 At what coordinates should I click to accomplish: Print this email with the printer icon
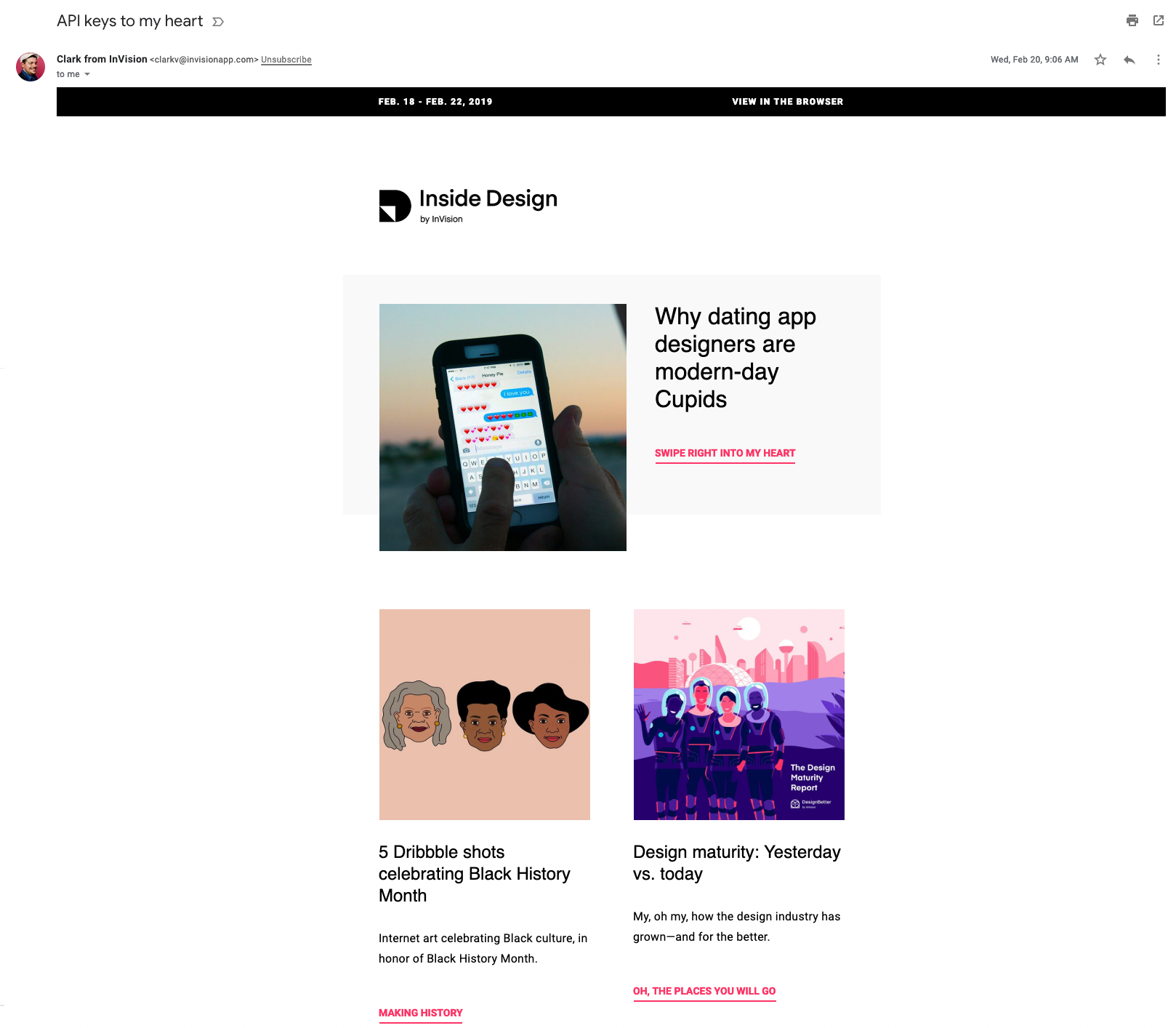(1132, 20)
